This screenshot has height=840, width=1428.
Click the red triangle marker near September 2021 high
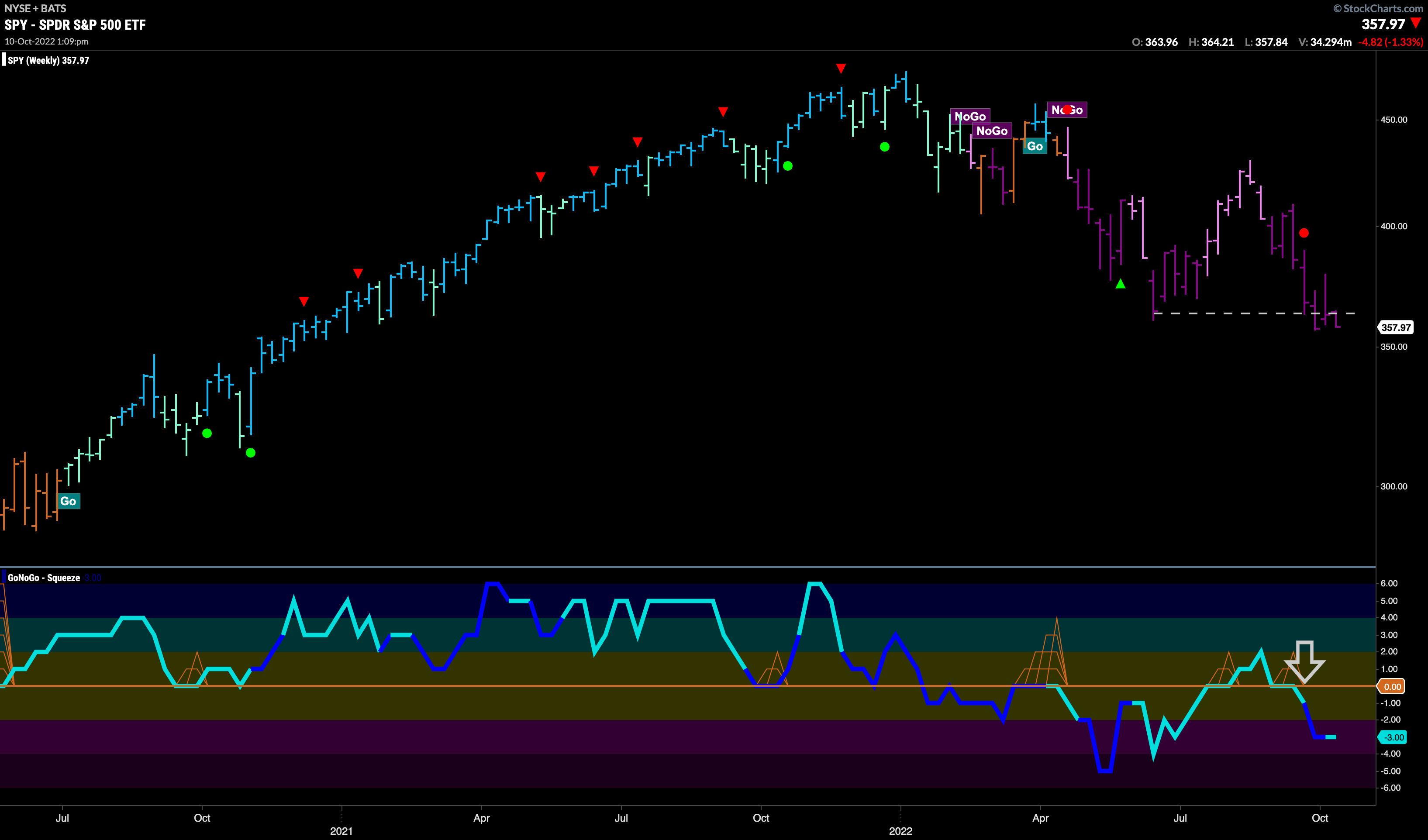click(723, 112)
